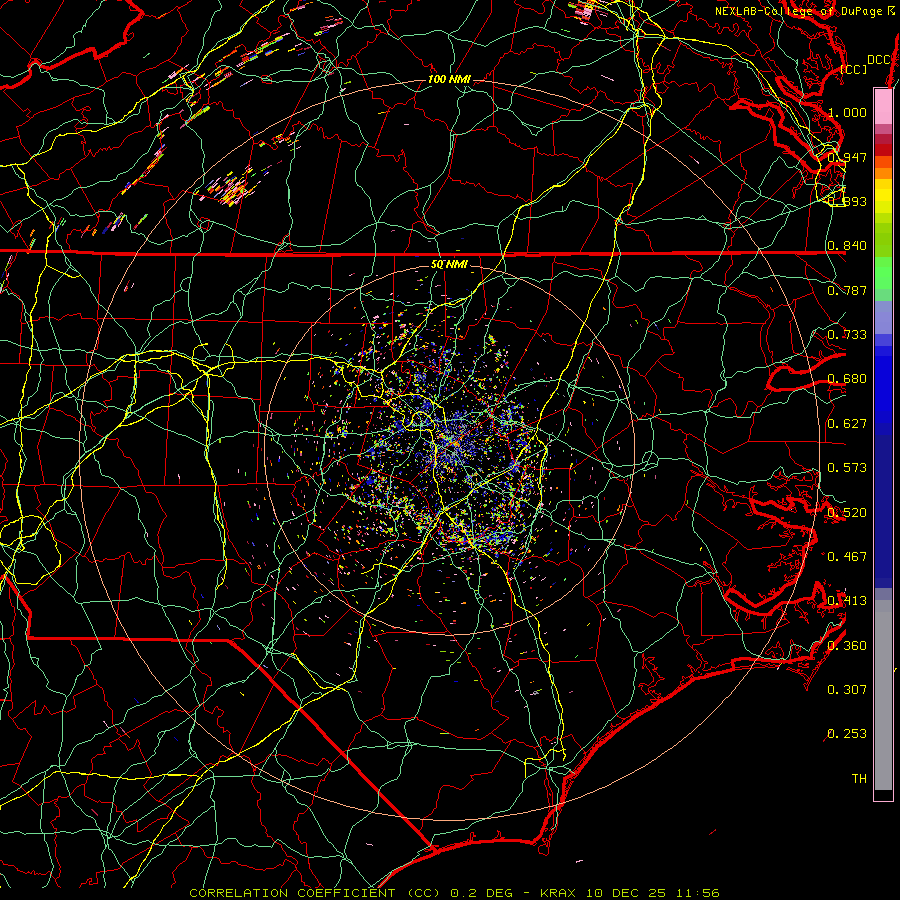Select the 0.840 scale value

coord(847,246)
